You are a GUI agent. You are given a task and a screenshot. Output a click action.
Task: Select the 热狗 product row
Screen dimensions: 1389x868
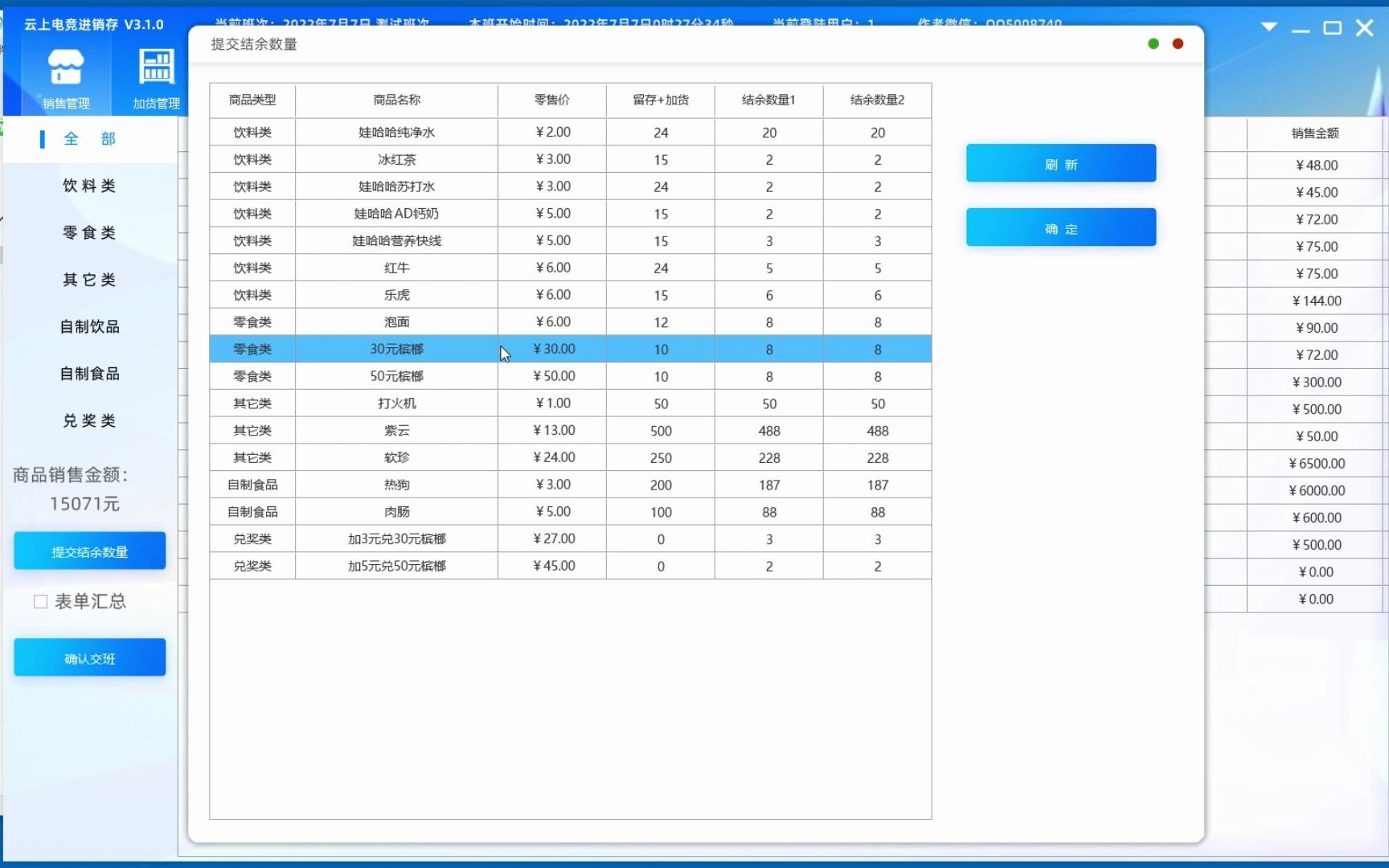[571, 485]
